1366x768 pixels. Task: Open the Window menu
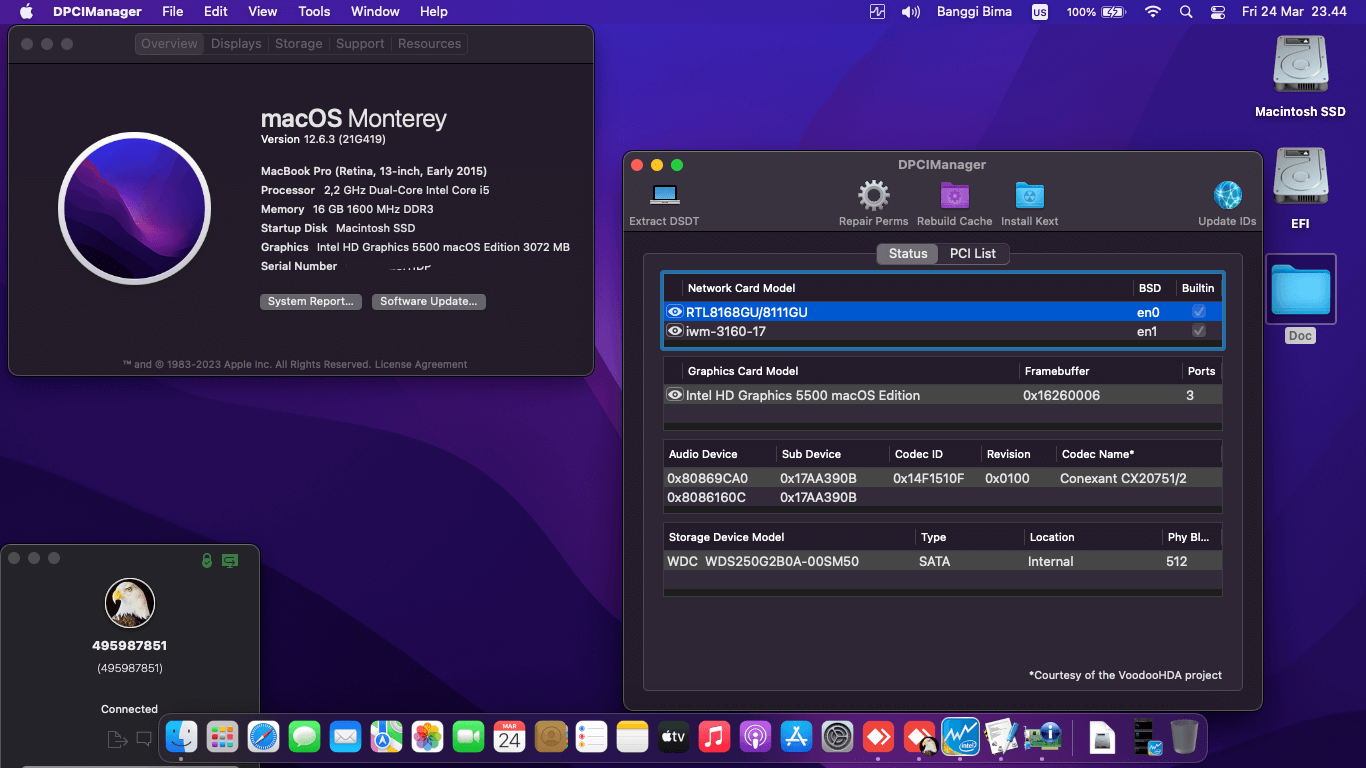[x=375, y=12]
